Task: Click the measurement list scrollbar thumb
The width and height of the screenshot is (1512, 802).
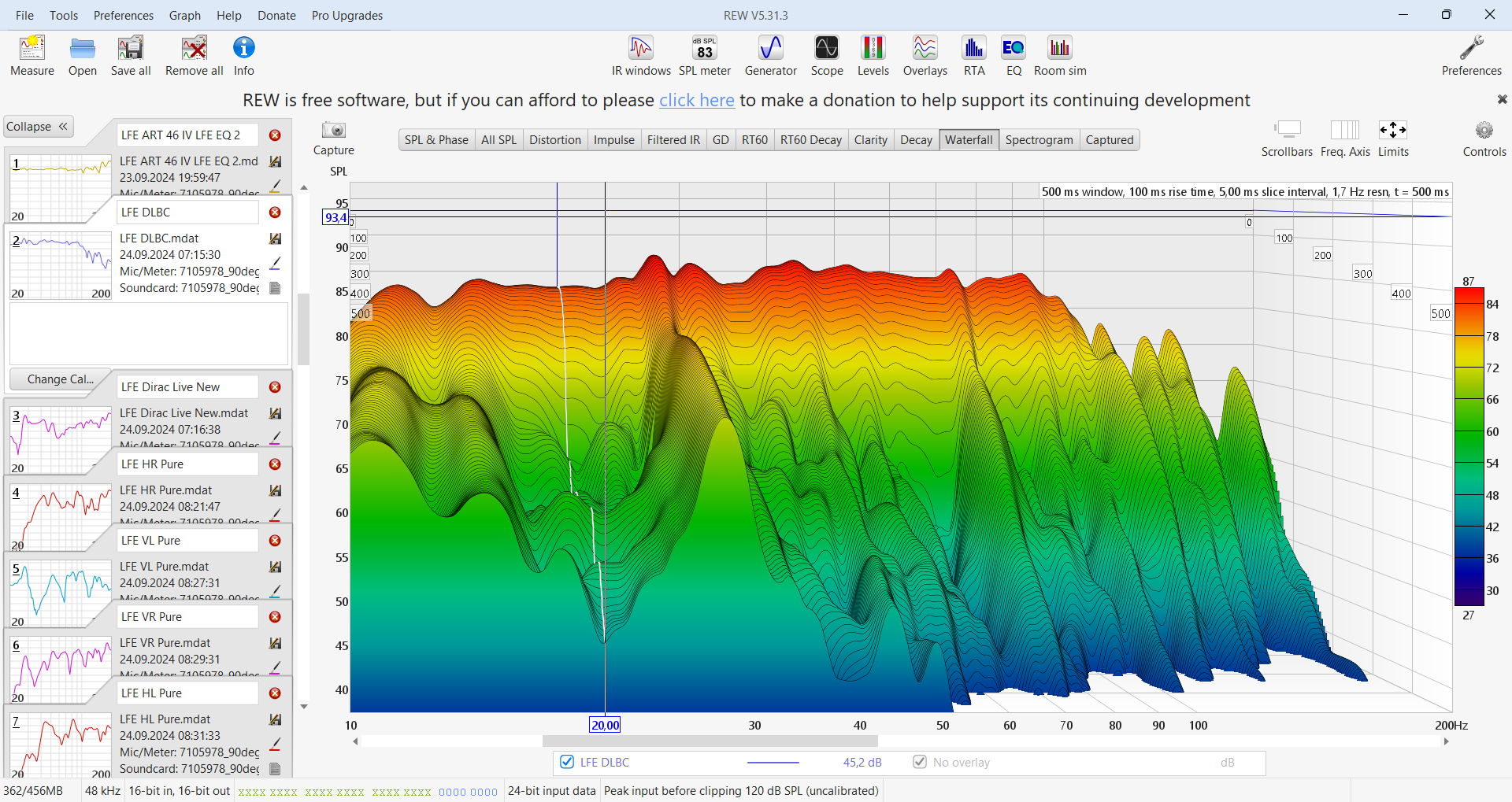Action: click(304, 329)
